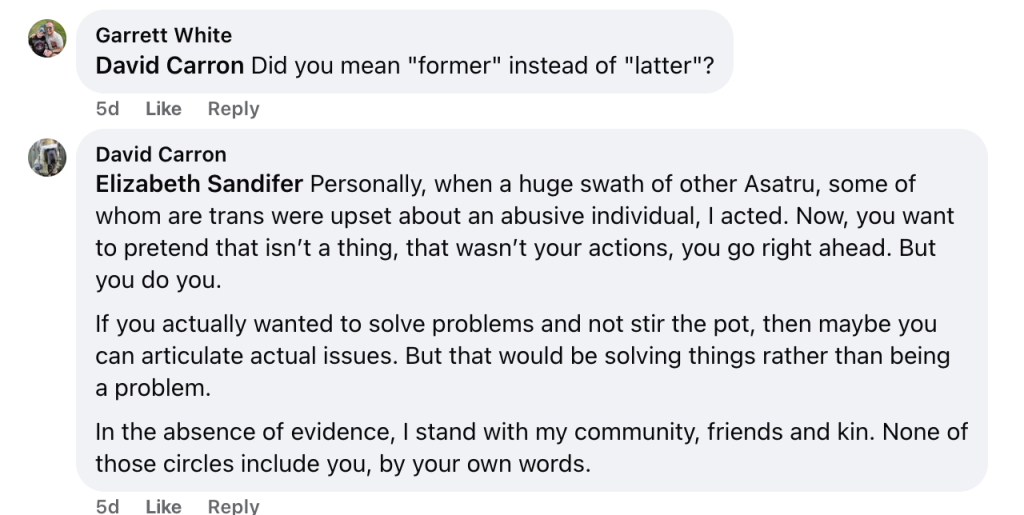Like Garrett White's comment
Viewport: 1024px width, 515px height.
(163, 109)
